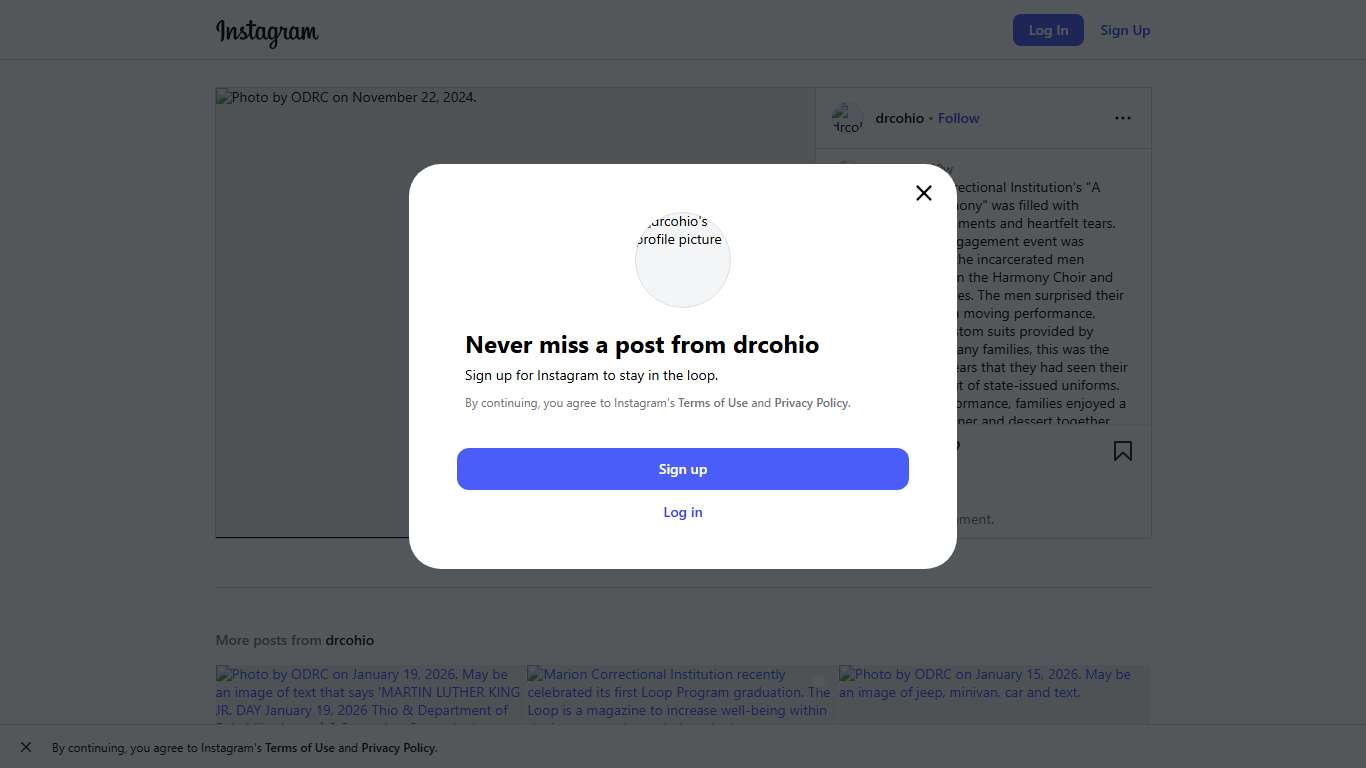Click drcohio's profile picture in the popup
The width and height of the screenshot is (1366, 768).
click(x=683, y=259)
